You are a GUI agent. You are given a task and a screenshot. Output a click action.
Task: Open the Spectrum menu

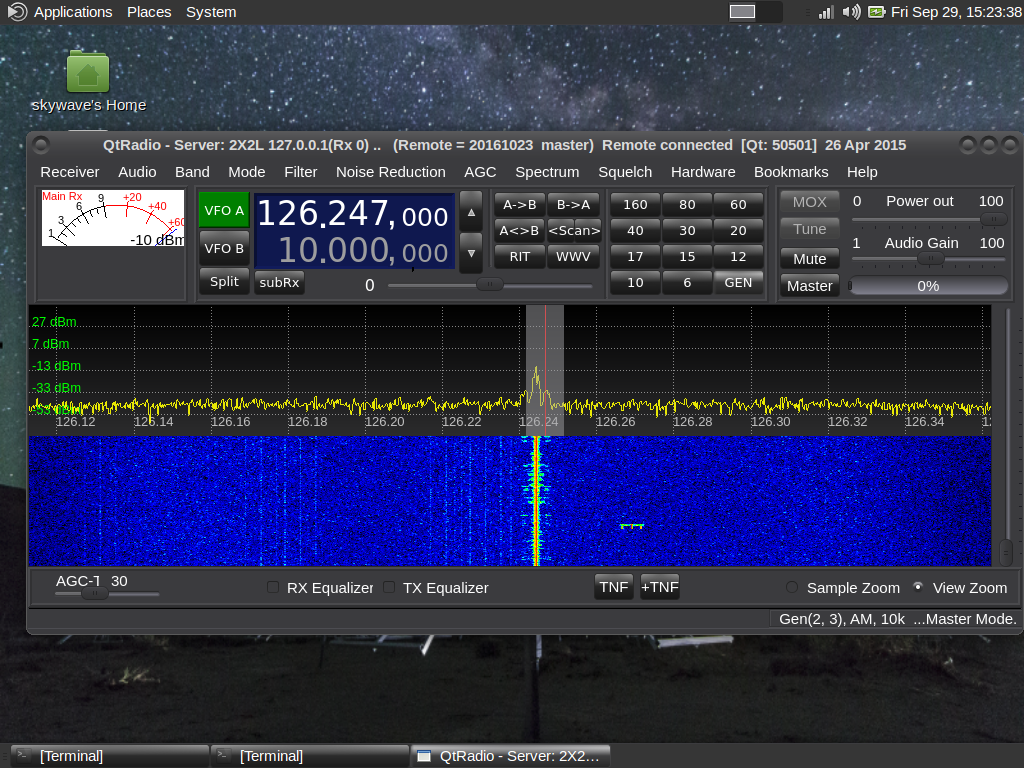click(547, 172)
